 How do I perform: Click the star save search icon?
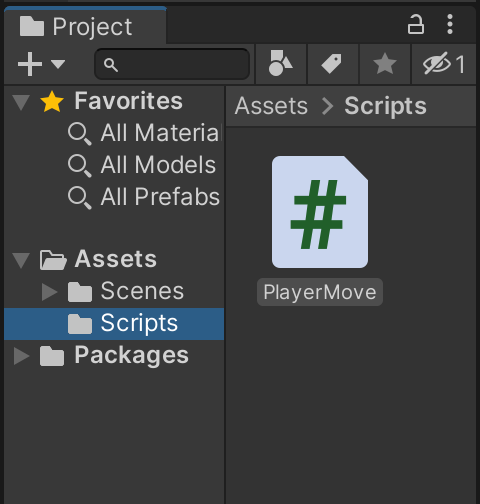[384, 64]
